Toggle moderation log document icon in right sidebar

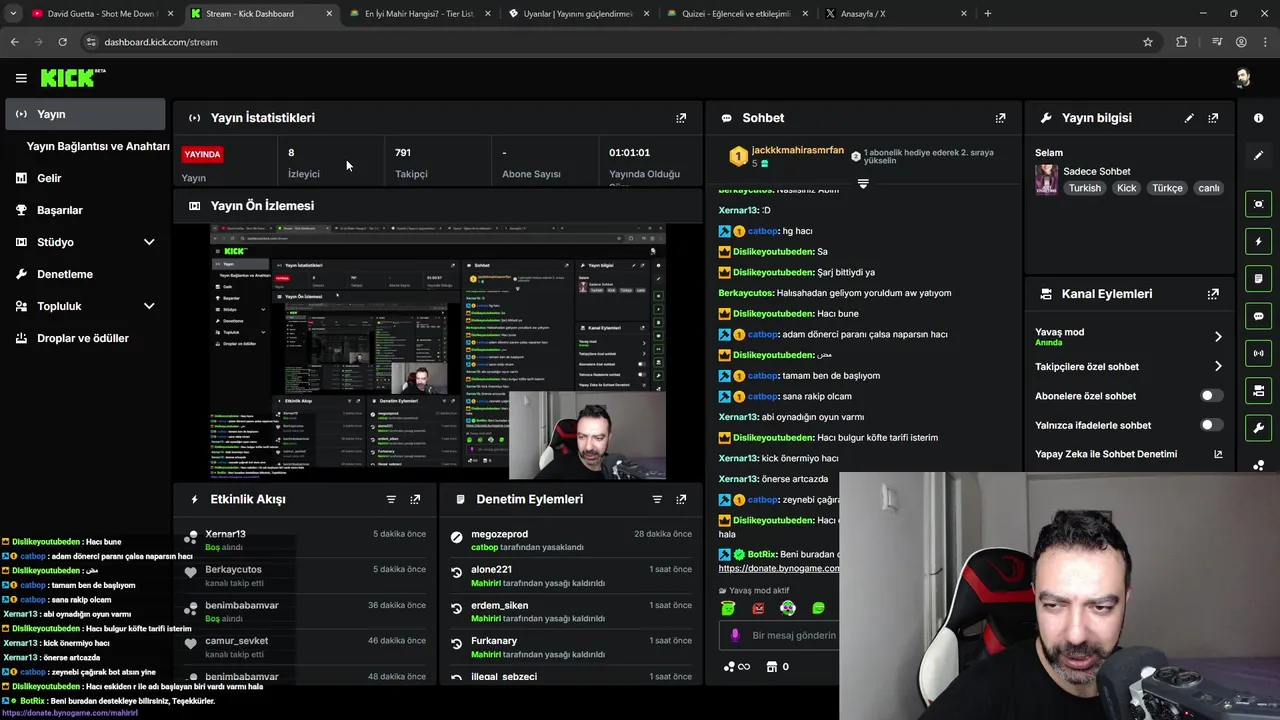1258,278
